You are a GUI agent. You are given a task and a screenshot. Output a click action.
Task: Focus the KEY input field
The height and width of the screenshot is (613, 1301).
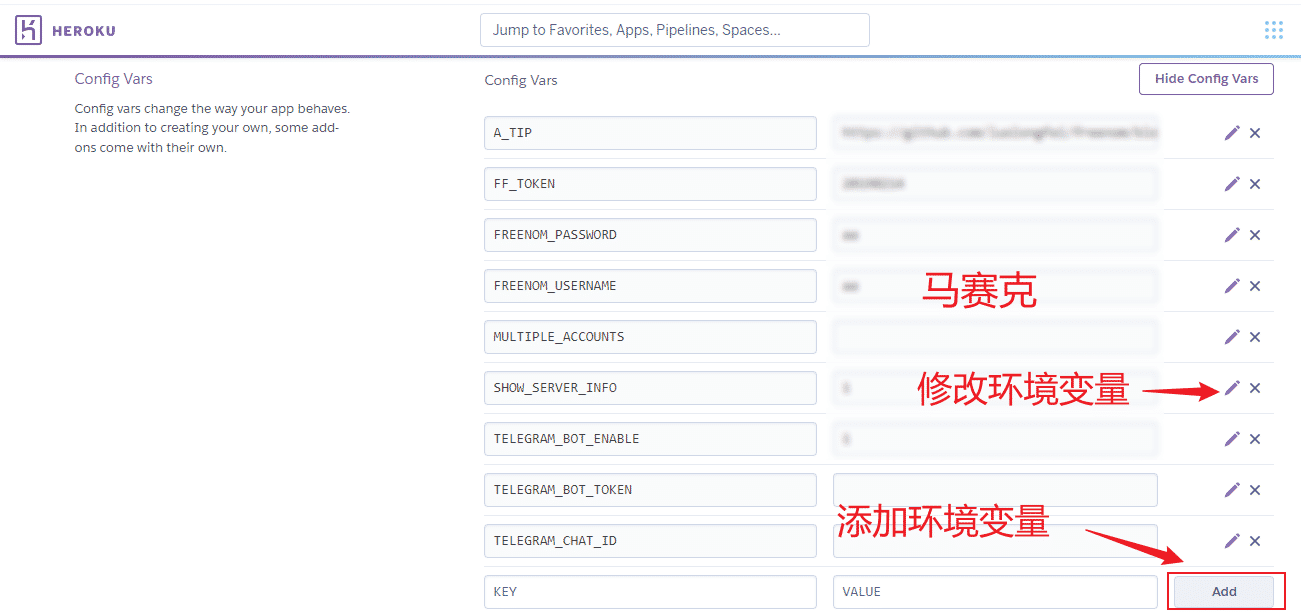650,591
